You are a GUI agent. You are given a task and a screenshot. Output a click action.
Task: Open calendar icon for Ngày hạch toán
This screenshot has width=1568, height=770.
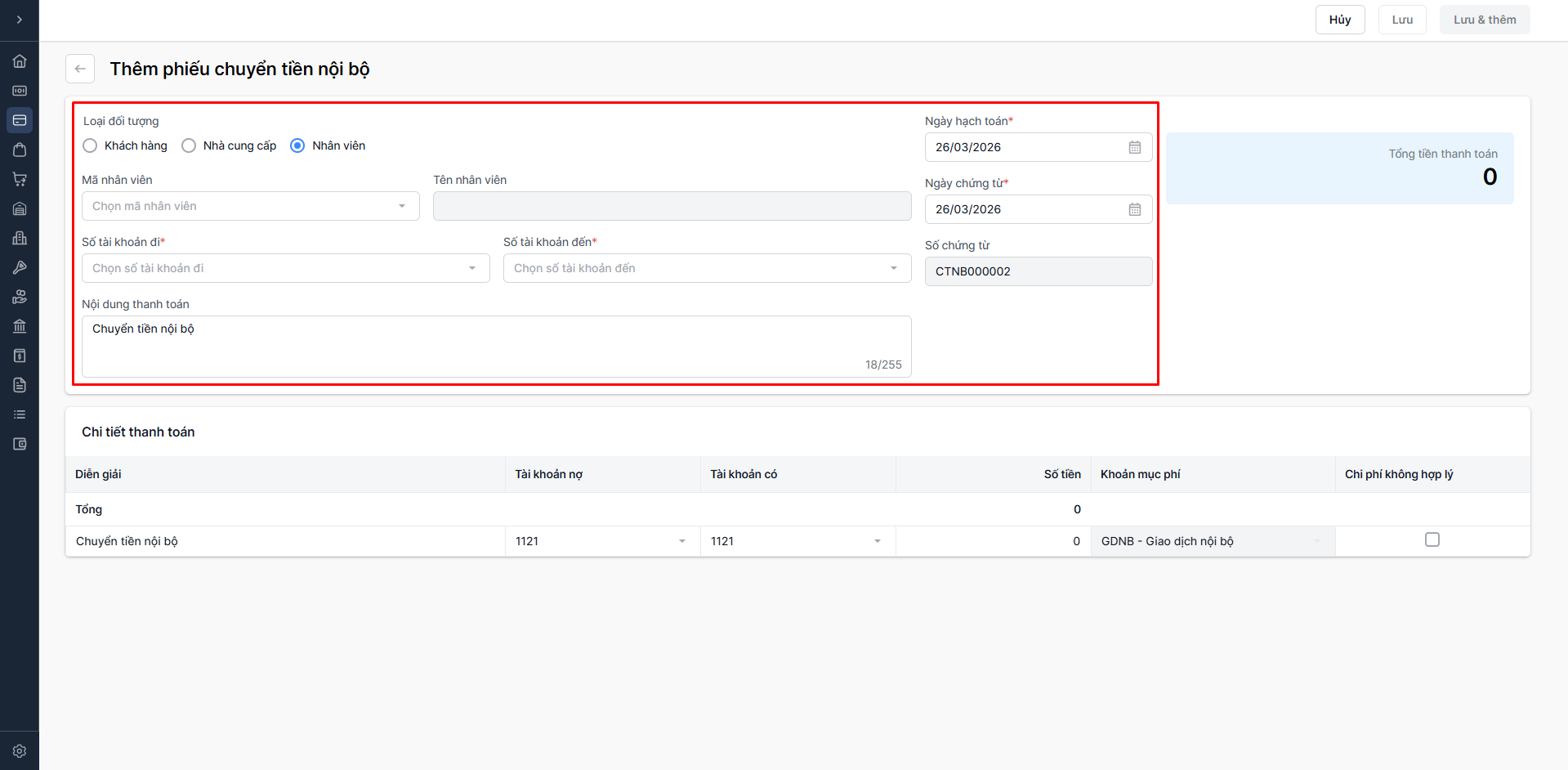click(1135, 147)
